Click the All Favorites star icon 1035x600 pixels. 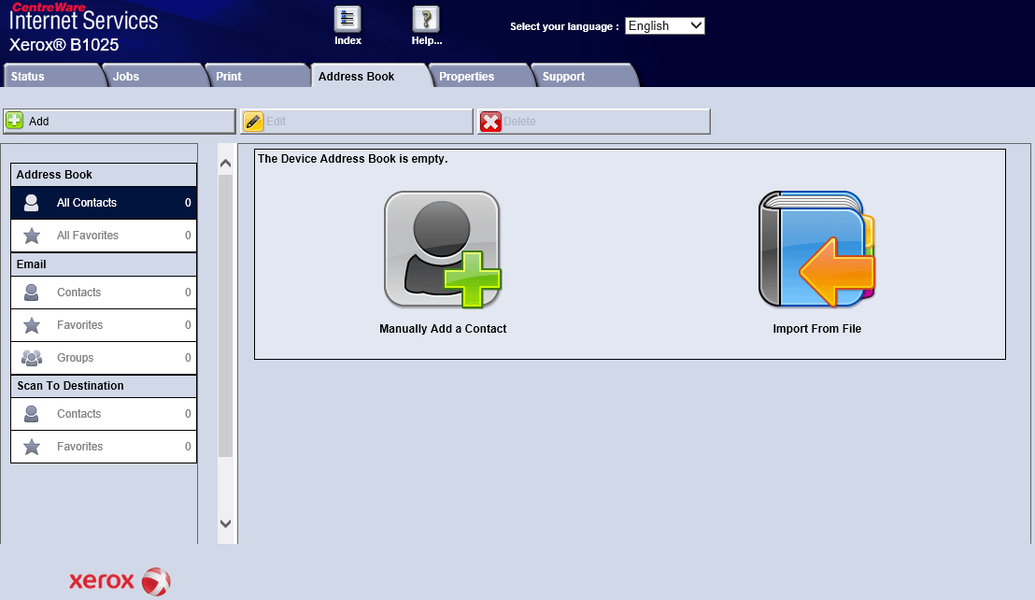pos(31,235)
